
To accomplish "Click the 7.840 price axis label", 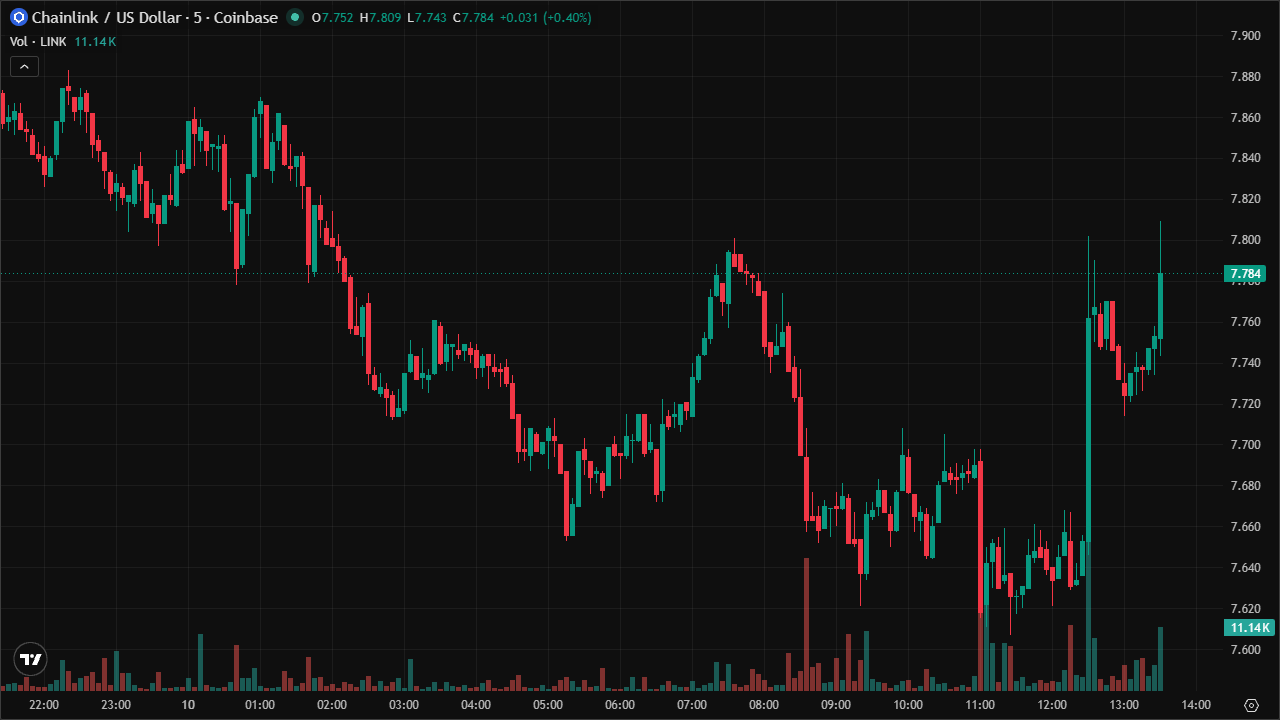I will pyautogui.click(x=1245, y=158).
